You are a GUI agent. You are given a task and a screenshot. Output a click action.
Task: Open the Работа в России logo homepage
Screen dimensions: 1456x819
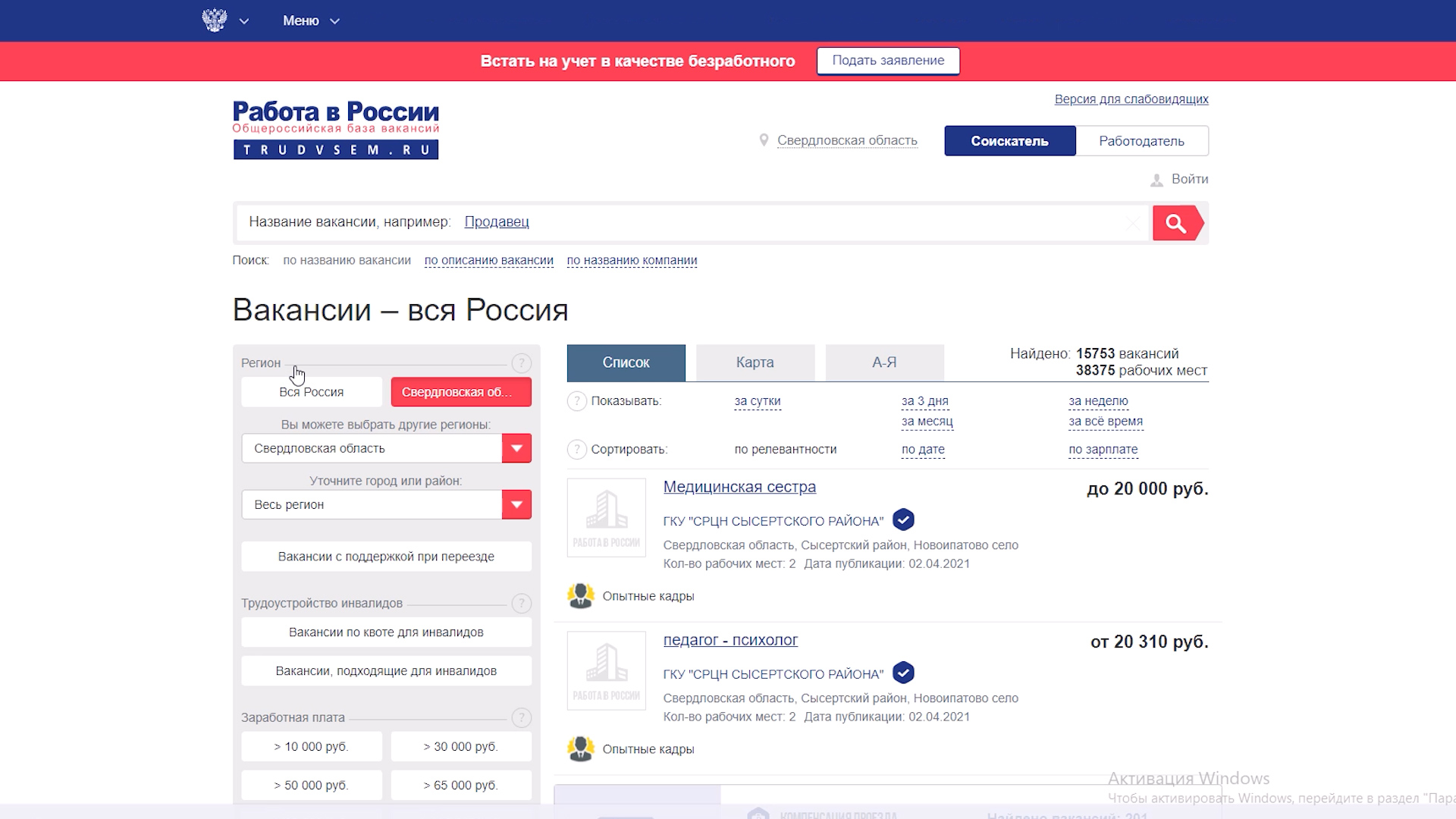pyautogui.click(x=336, y=129)
